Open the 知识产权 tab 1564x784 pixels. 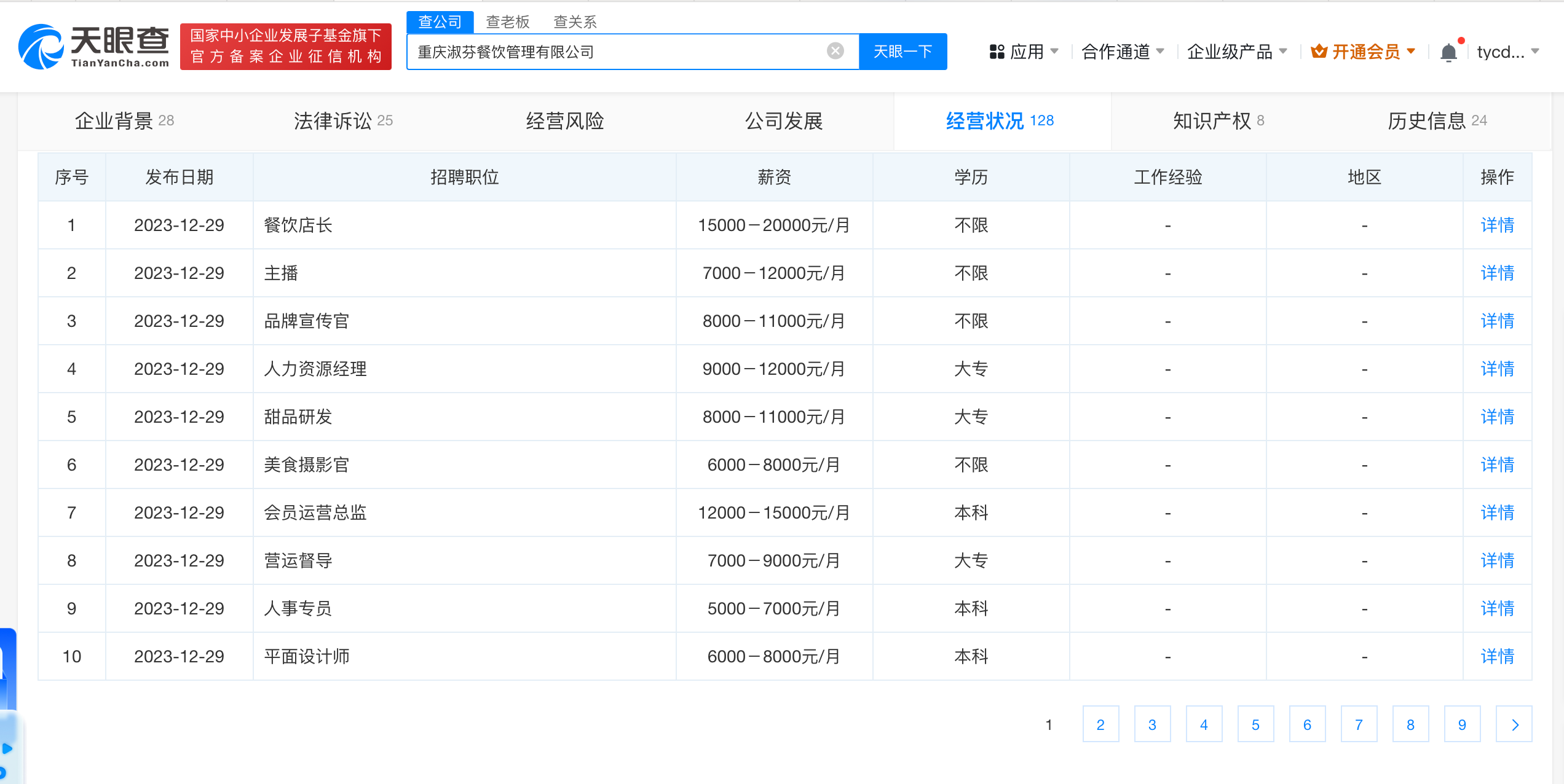pyautogui.click(x=1218, y=121)
